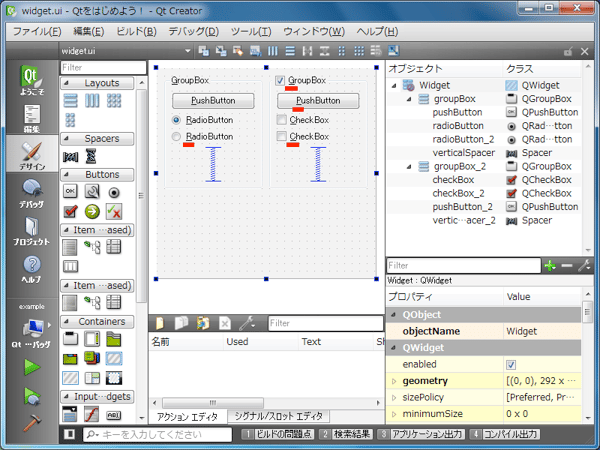Open the Projects (プロジェクト) mode
Screen dimensions: 600x450
point(32,233)
